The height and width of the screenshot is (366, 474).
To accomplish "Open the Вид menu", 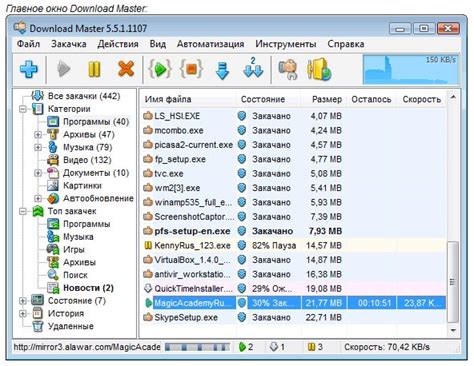I will tap(158, 44).
